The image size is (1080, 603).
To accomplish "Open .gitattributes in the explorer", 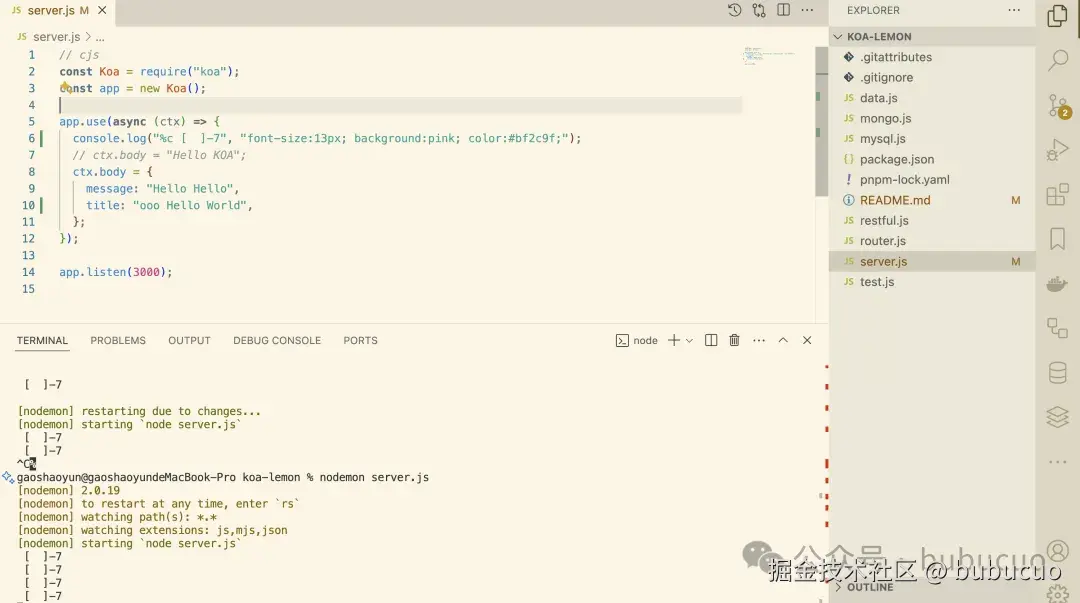I will coord(931,57).
